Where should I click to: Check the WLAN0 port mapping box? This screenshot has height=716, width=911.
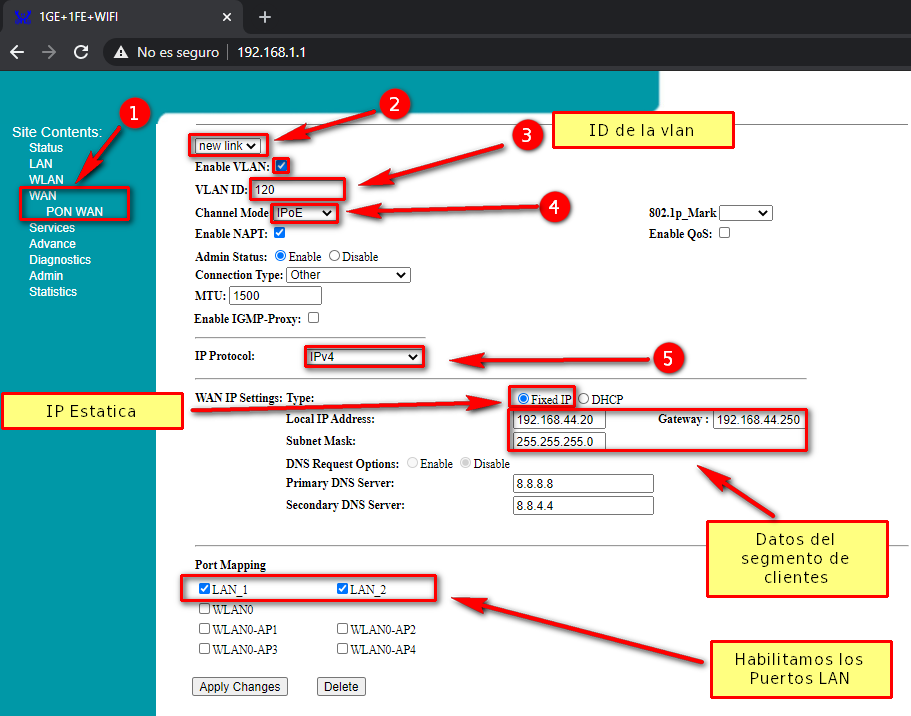[205, 608]
